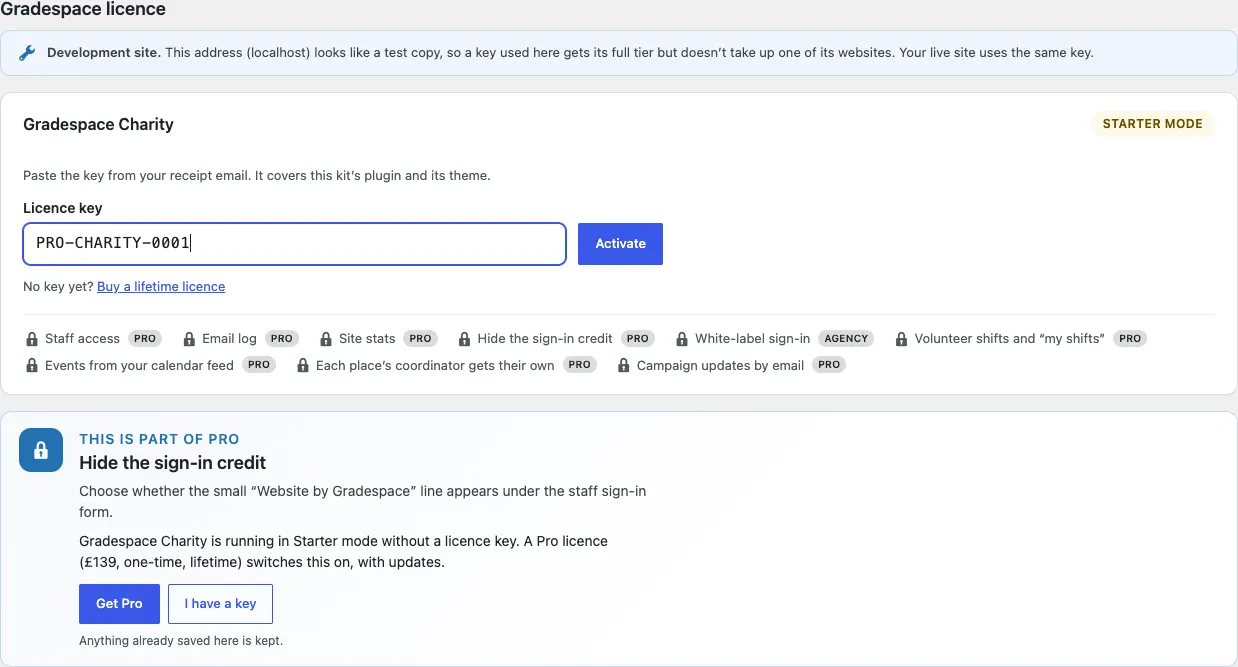Click the wrench icon in Development site notice
Screen dimensions: 1238x667
coord(28,53)
